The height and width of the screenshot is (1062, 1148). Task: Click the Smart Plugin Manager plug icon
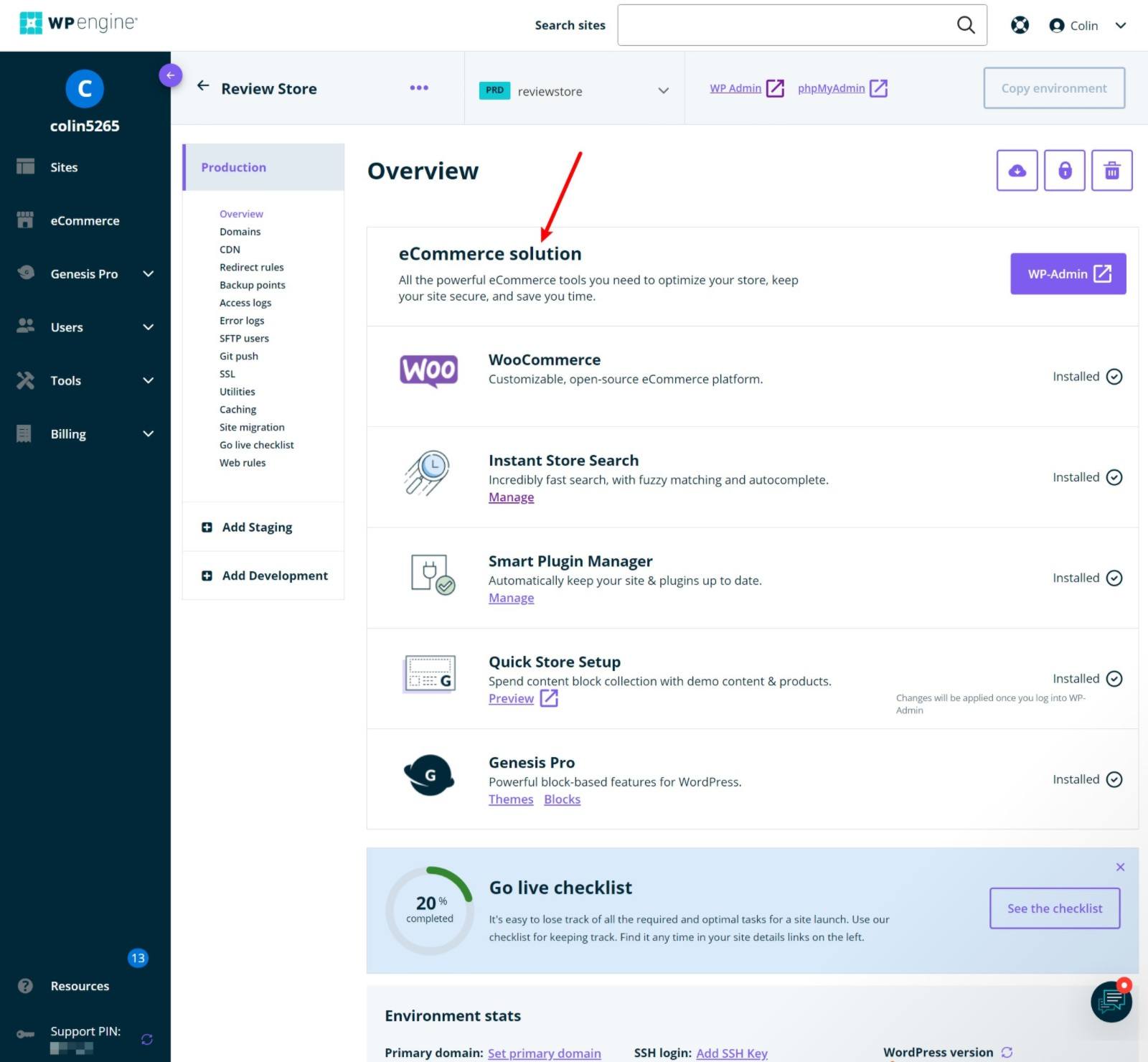click(433, 574)
